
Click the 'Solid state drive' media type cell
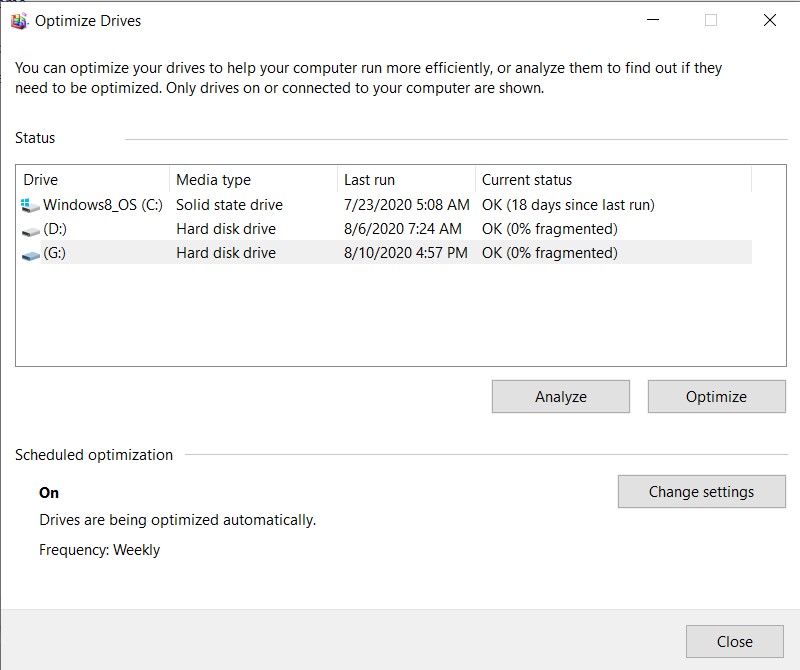tap(229, 205)
